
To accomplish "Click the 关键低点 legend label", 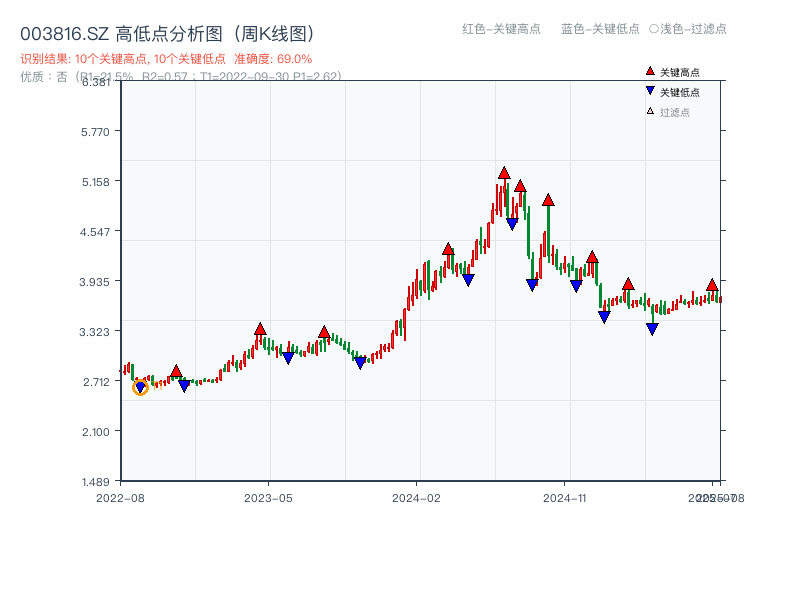I will pyautogui.click(x=680, y=92).
